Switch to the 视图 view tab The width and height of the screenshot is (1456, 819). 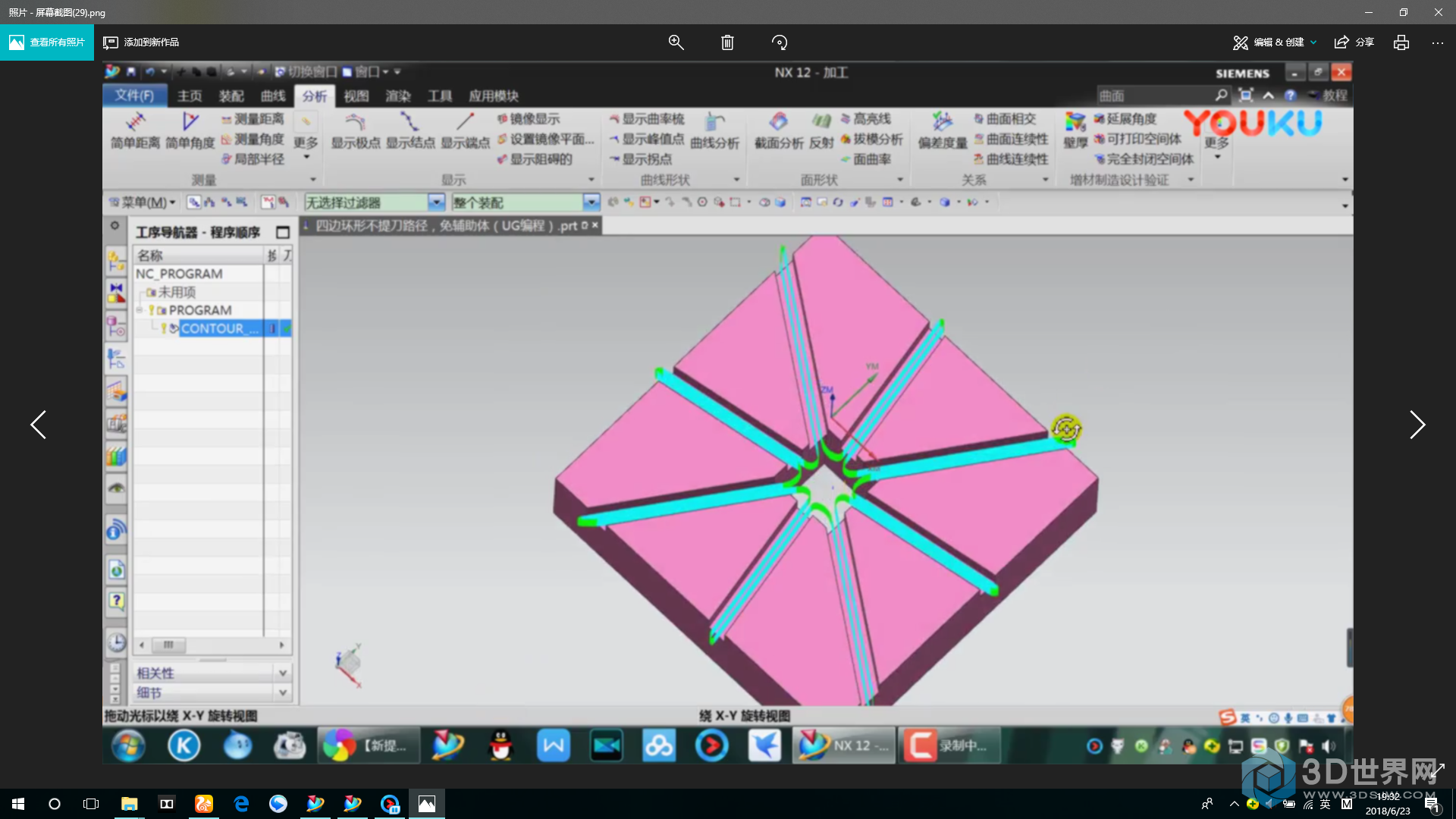356,96
